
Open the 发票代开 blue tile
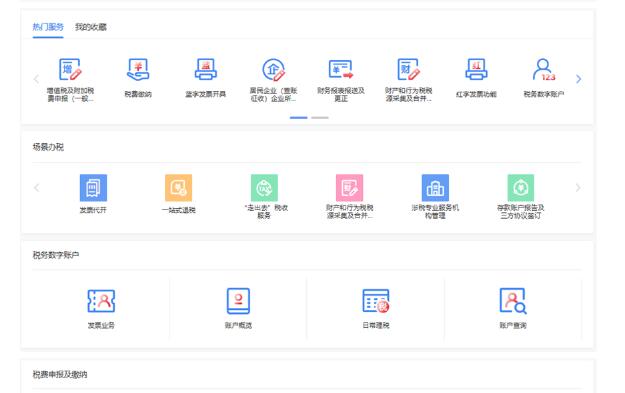(93, 188)
